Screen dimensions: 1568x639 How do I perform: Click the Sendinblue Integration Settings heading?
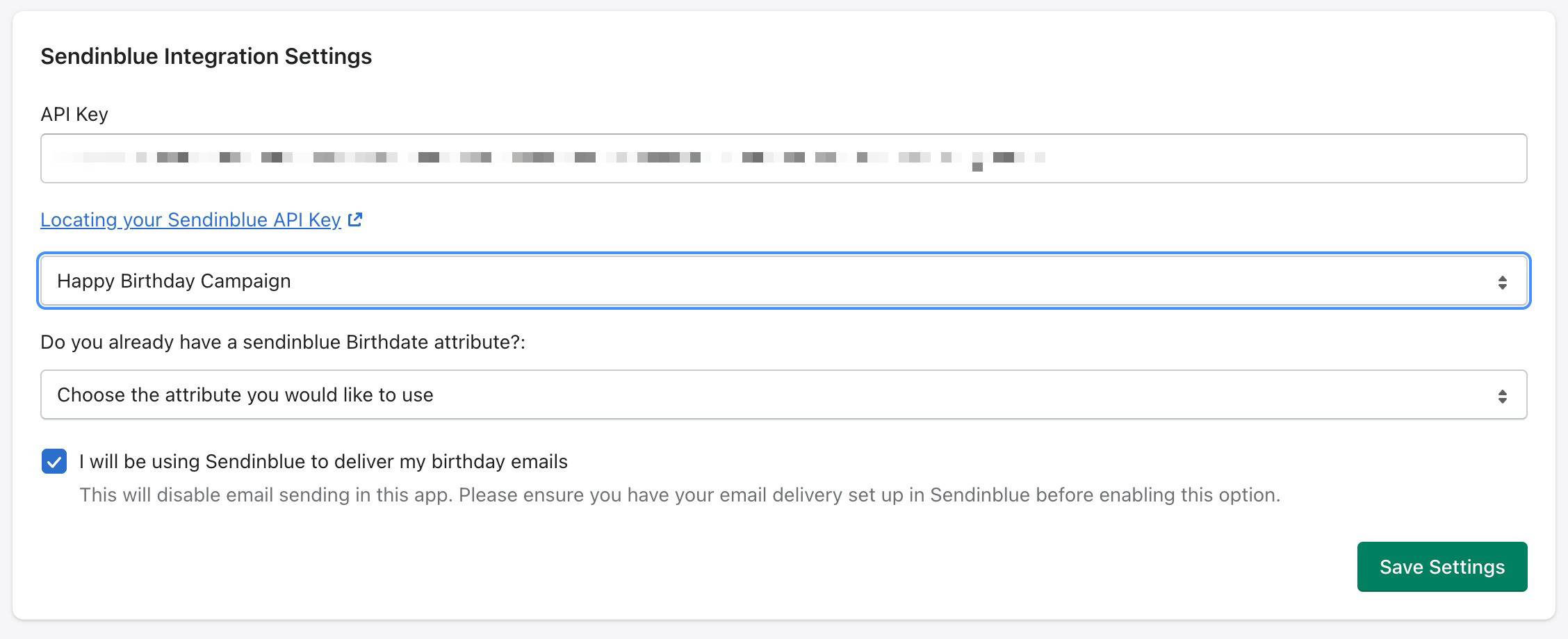tap(206, 56)
